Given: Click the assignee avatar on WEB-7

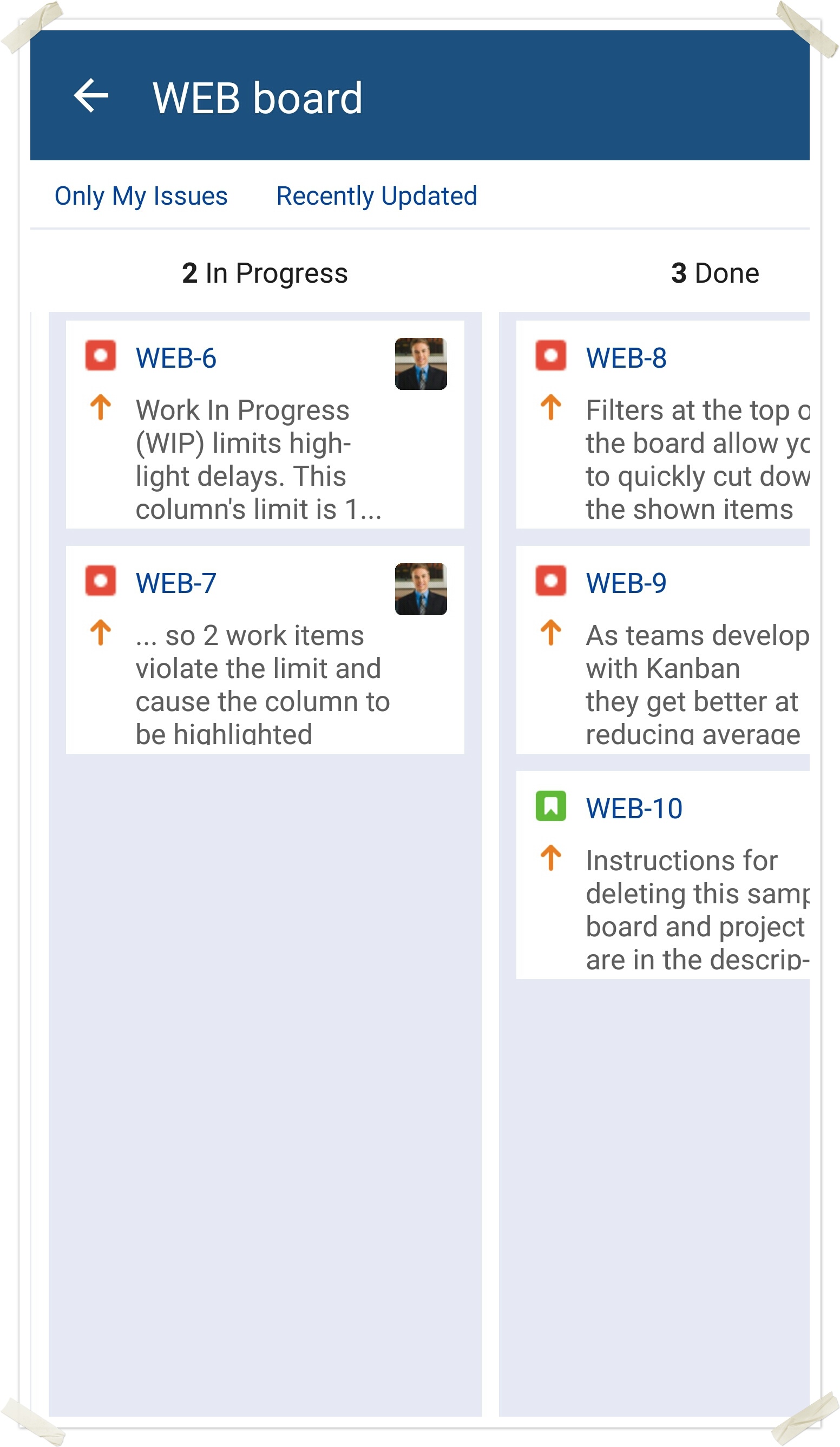Looking at the screenshot, I should pyautogui.click(x=421, y=589).
